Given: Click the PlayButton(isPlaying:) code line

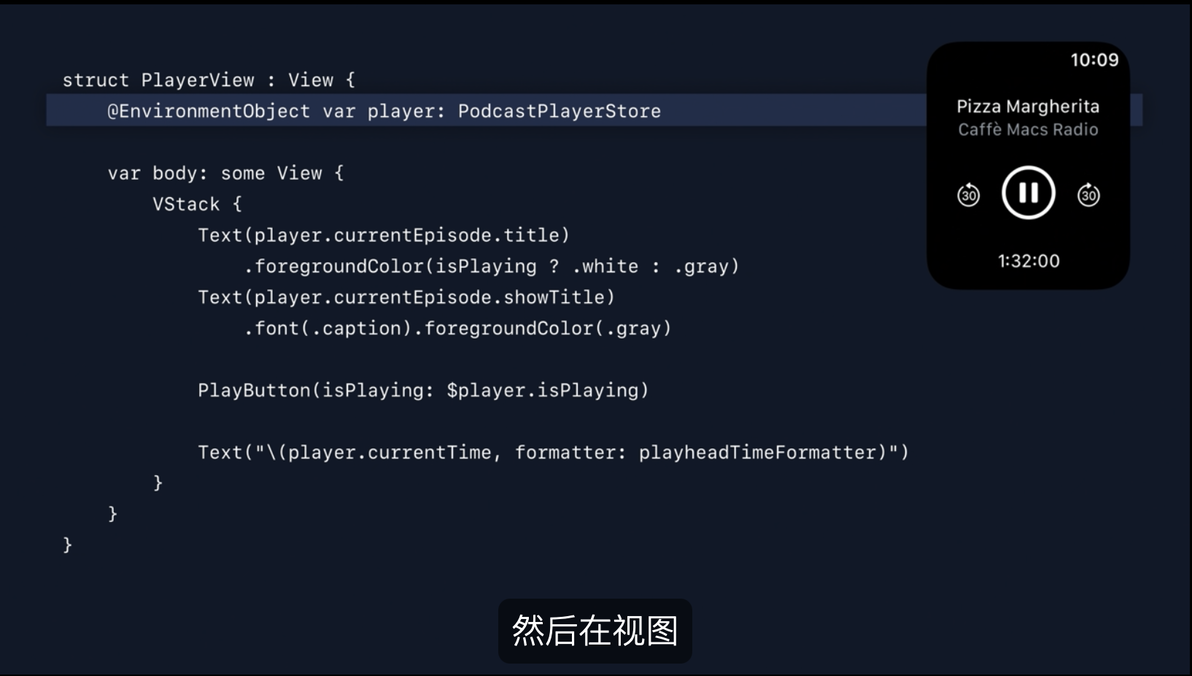Looking at the screenshot, I should click(x=423, y=390).
